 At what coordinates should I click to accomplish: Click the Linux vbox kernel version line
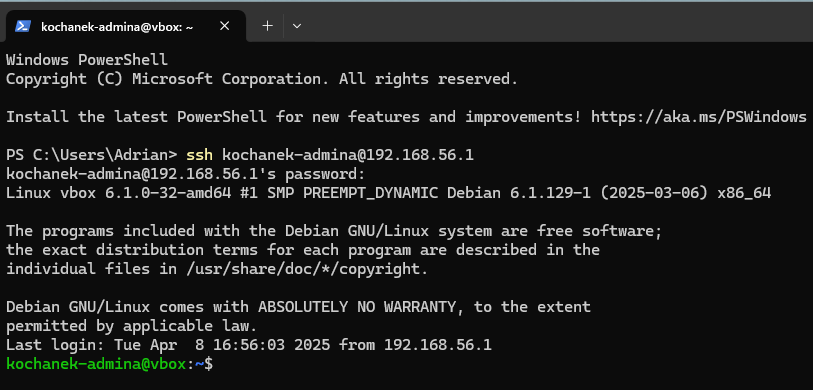tap(389, 193)
